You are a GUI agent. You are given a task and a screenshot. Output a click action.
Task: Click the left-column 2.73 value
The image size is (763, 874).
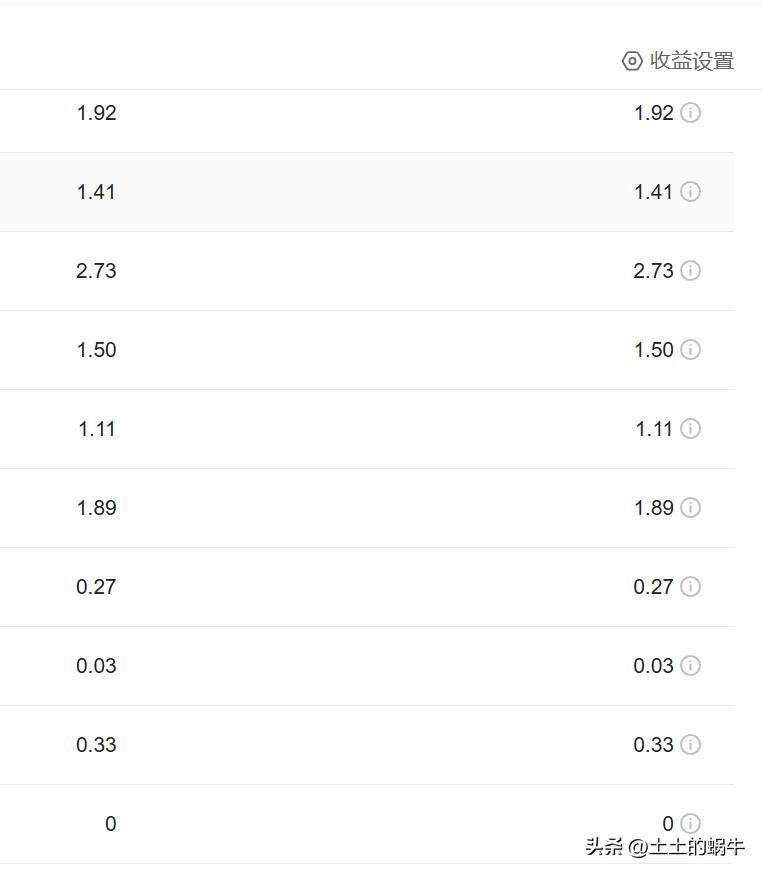click(96, 271)
